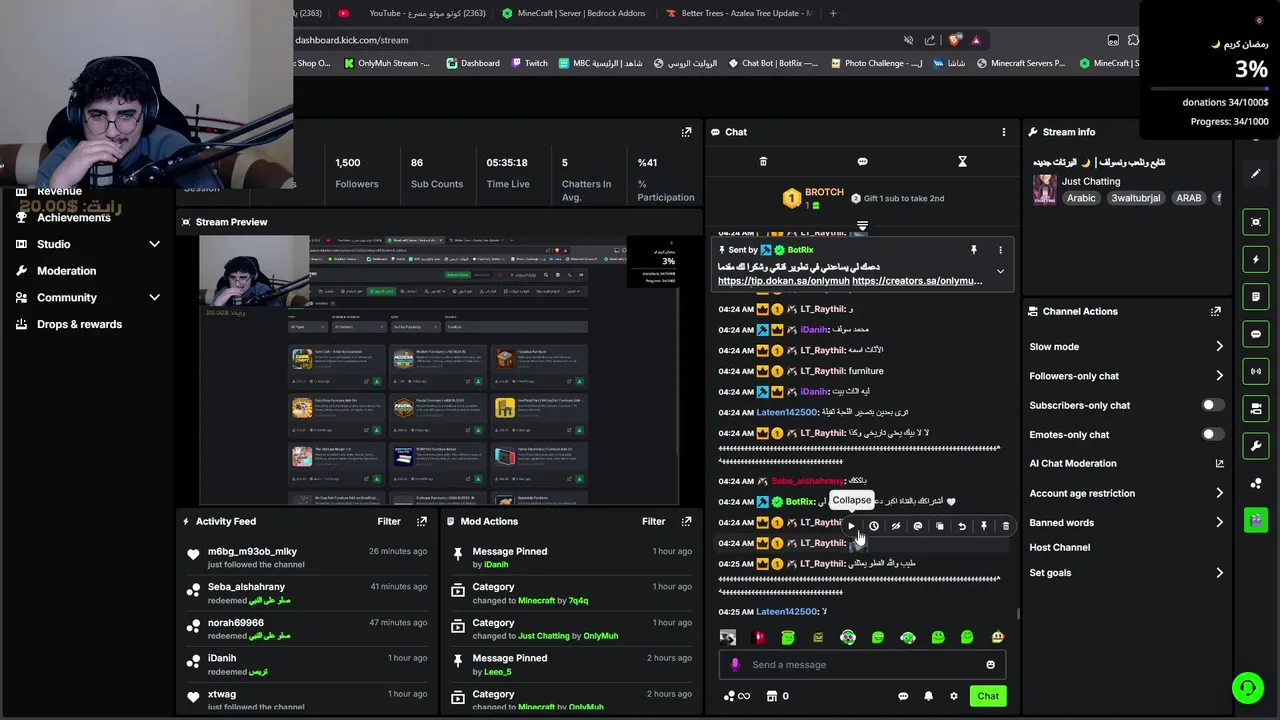Open Achievements in left sidebar
This screenshot has height=720, width=1280.
pyautogui.click(x=74, y=217)
